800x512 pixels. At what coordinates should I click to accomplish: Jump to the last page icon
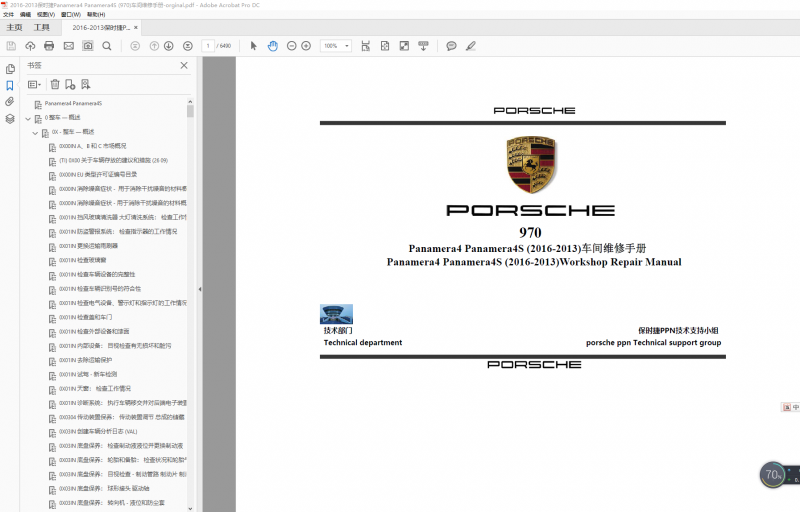(188, 46)
